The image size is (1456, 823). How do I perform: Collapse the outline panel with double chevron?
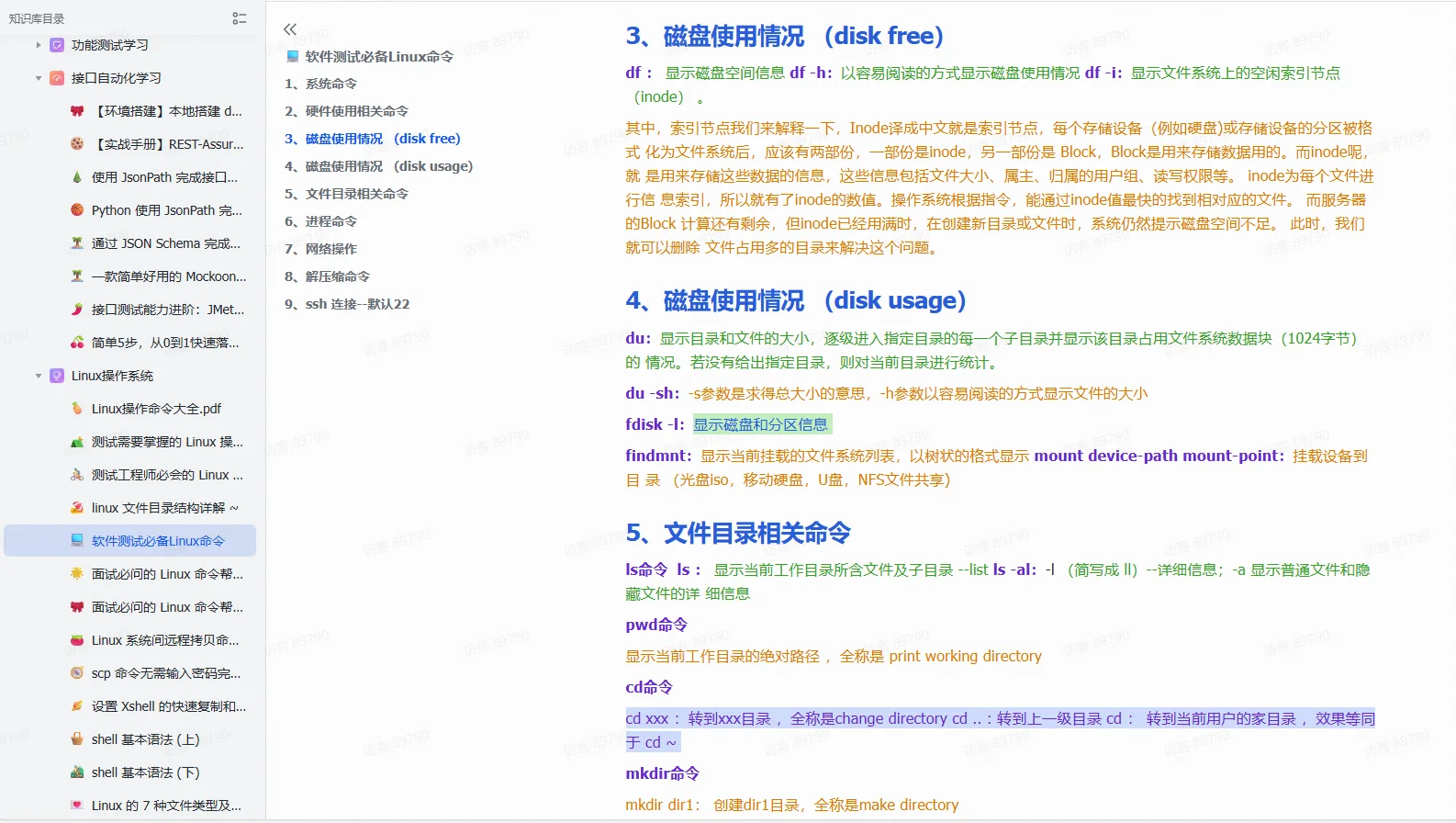(x=290, y=29)
